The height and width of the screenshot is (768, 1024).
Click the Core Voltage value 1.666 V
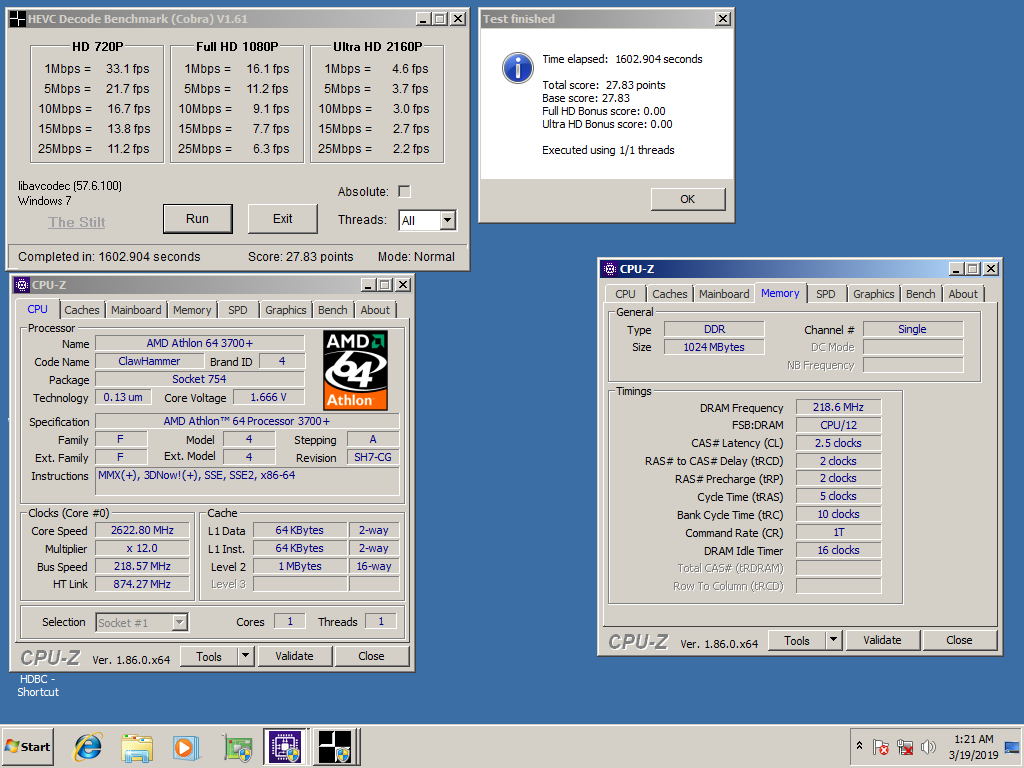pos(268,397)
